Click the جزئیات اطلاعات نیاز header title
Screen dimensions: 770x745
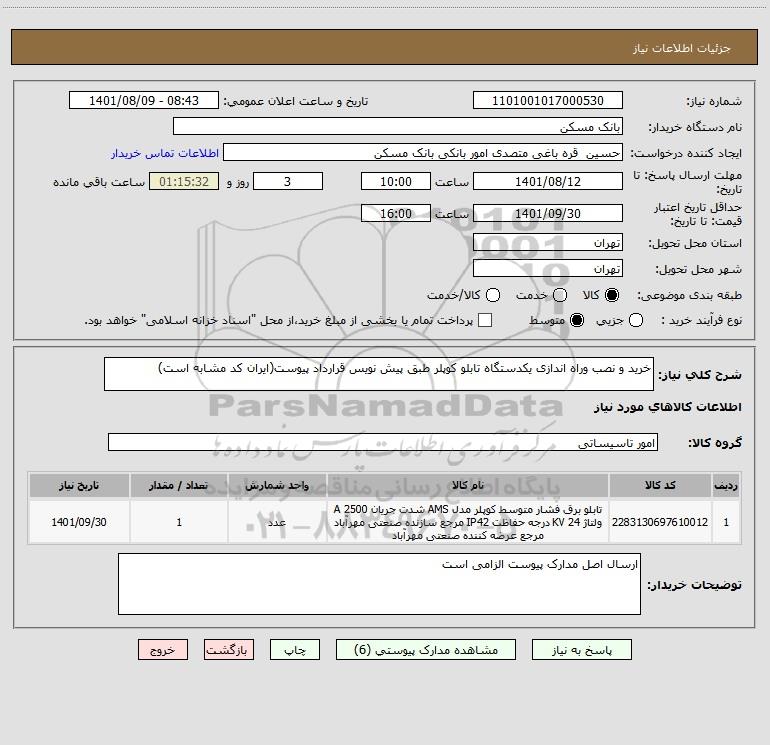point(682,48)
